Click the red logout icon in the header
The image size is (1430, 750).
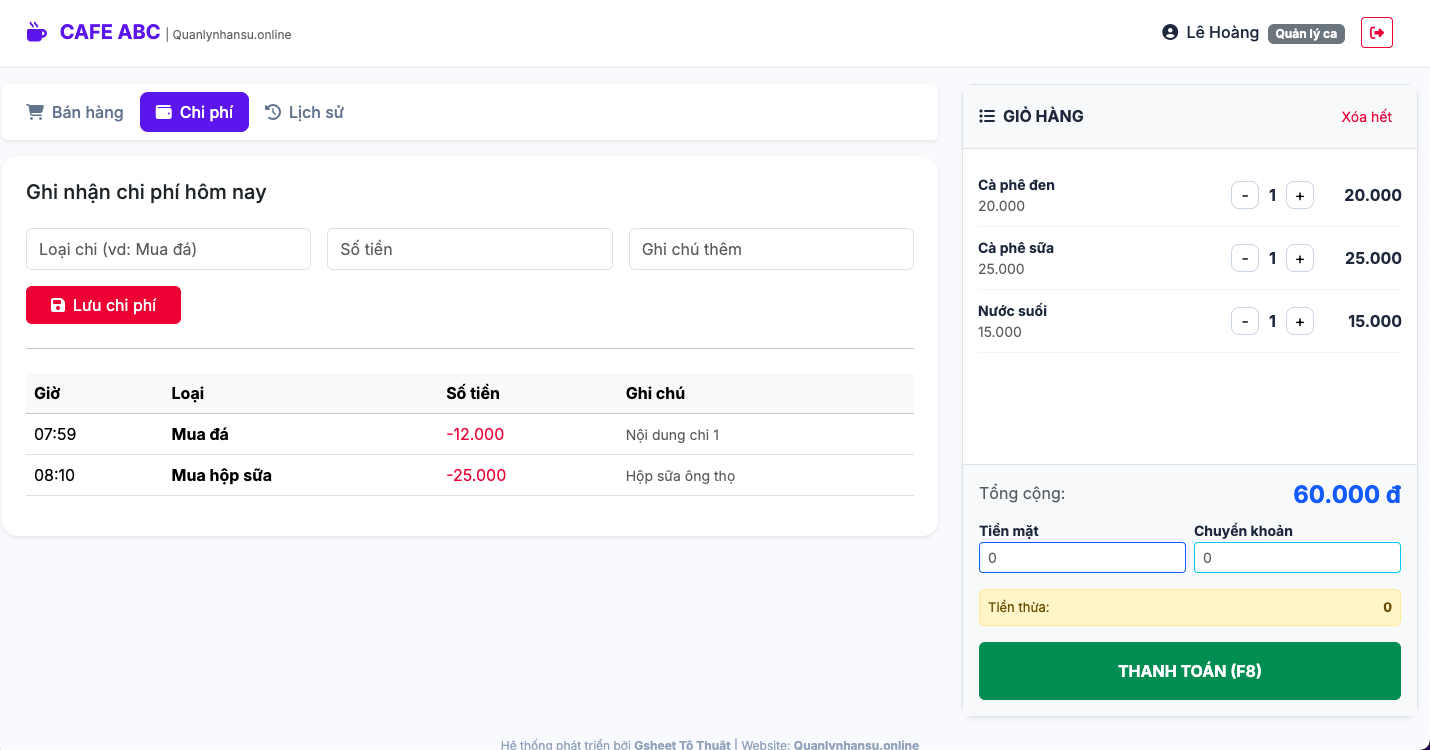[1377, 32]
